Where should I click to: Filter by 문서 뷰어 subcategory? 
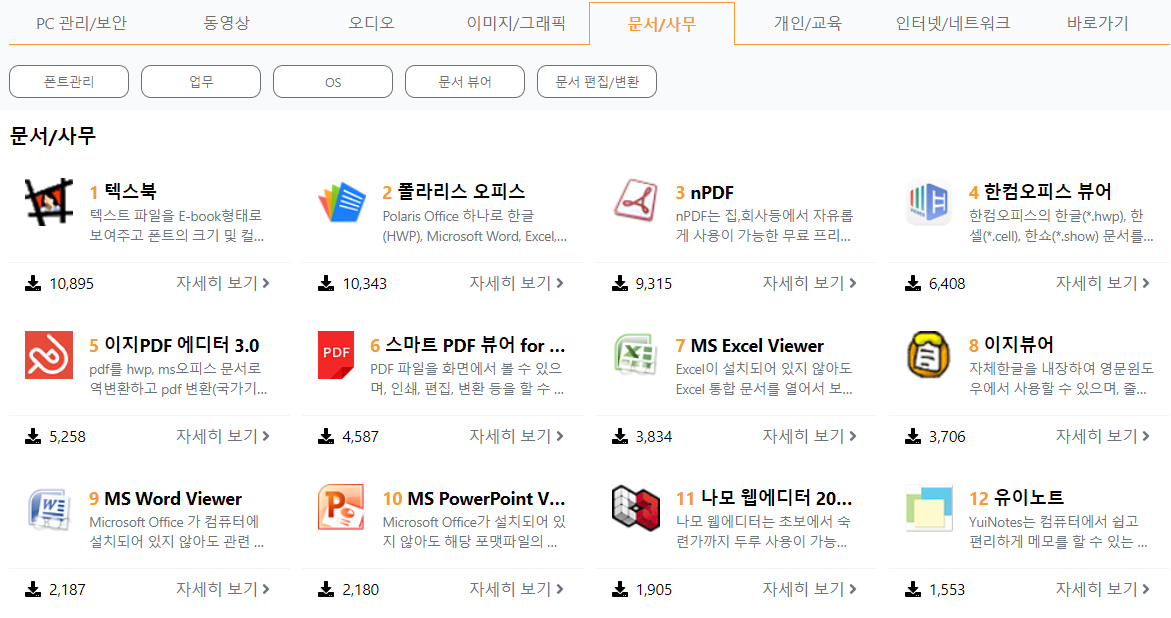465,81
